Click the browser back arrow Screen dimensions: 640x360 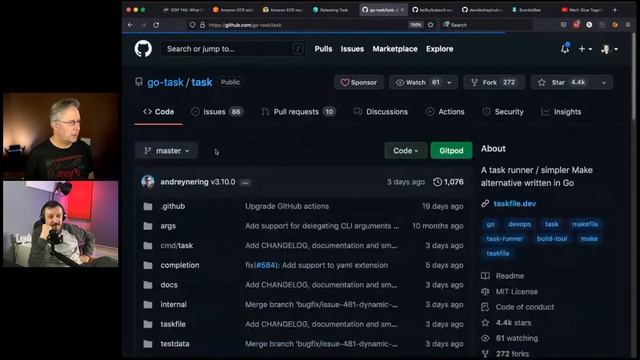tap(130, 25)
